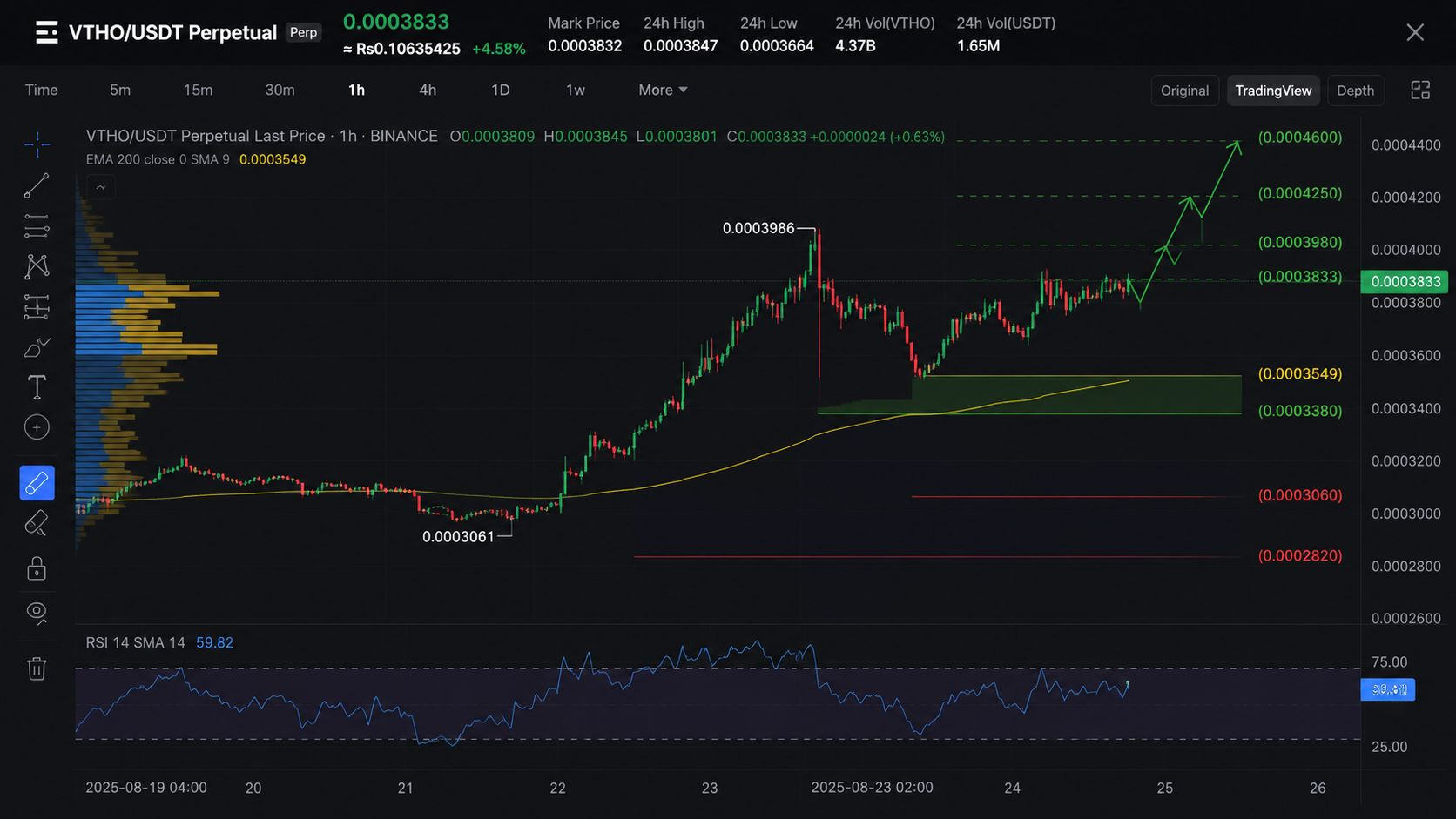Click the green (0.0003380) level label
1456x819 pixels.
click(1300, 411)
